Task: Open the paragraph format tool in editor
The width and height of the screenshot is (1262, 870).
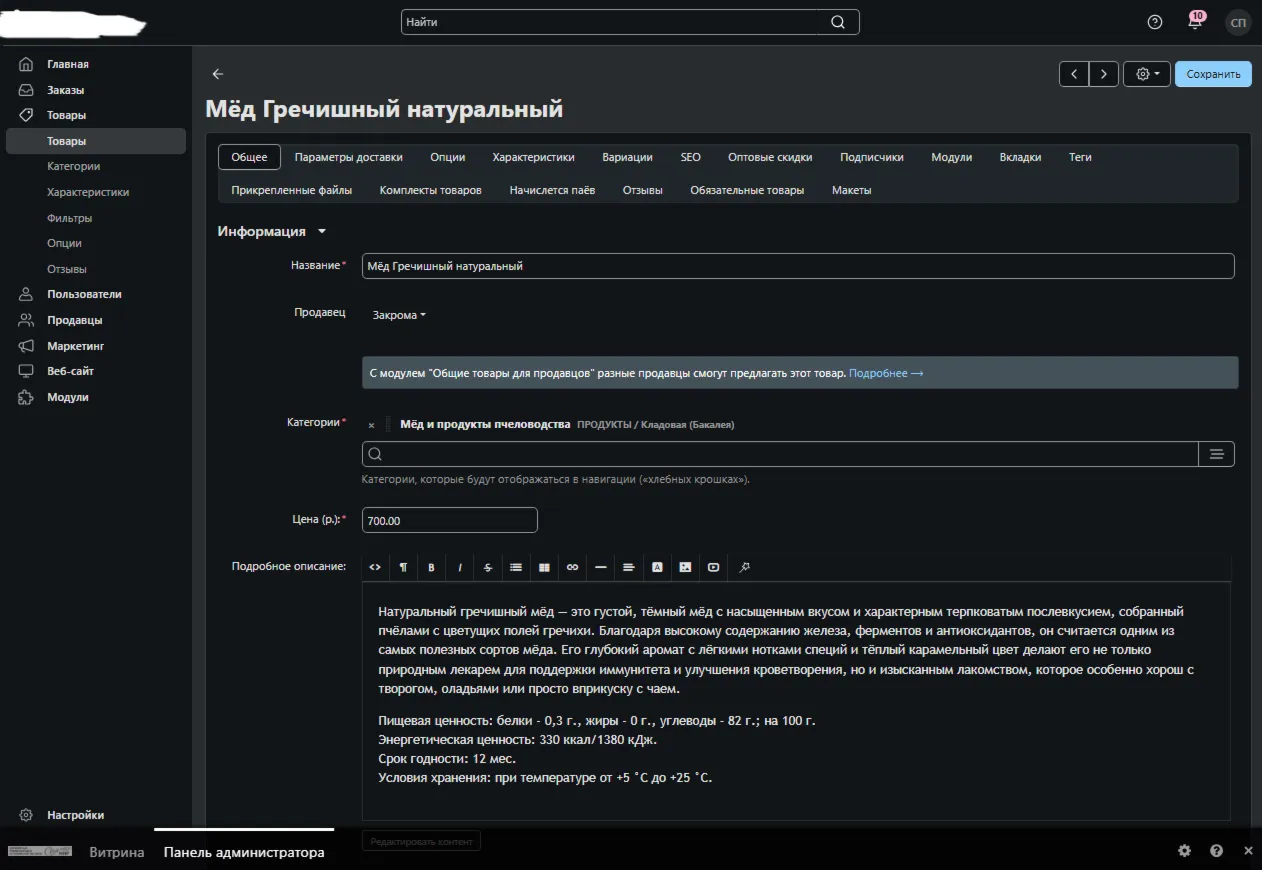Action: [403, 567]
